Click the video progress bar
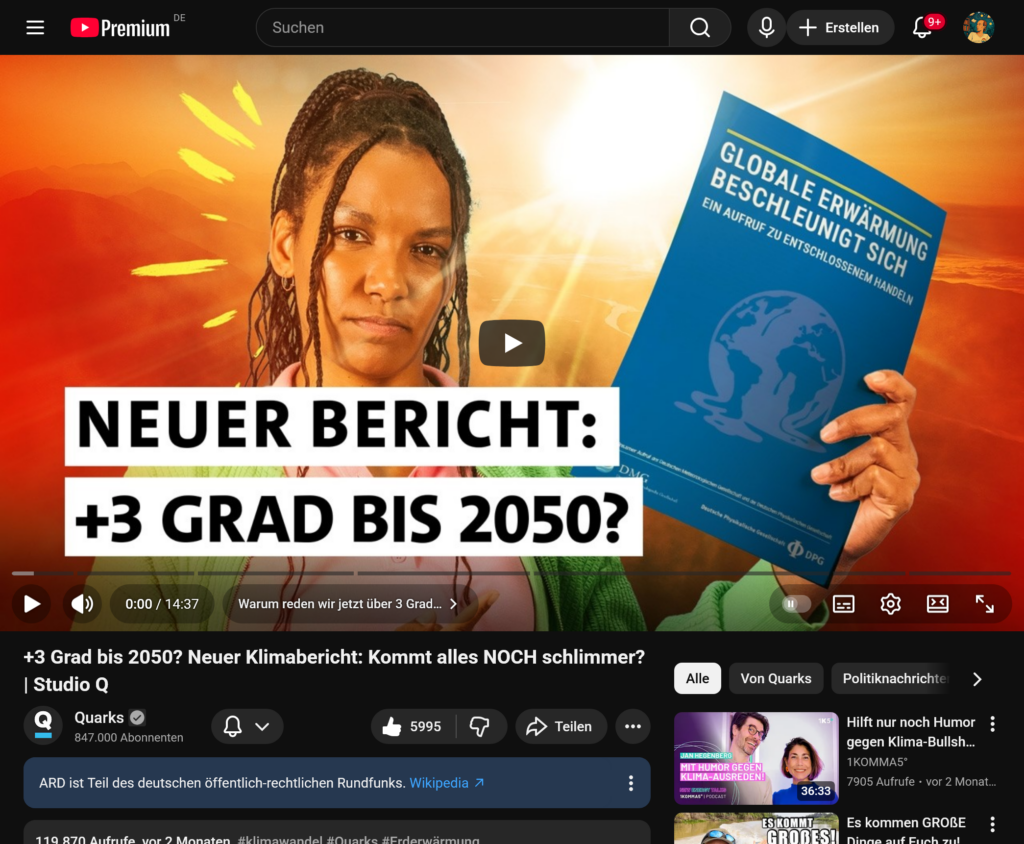The width and height of the screenshot is (1024, 844). click(511, 573)
